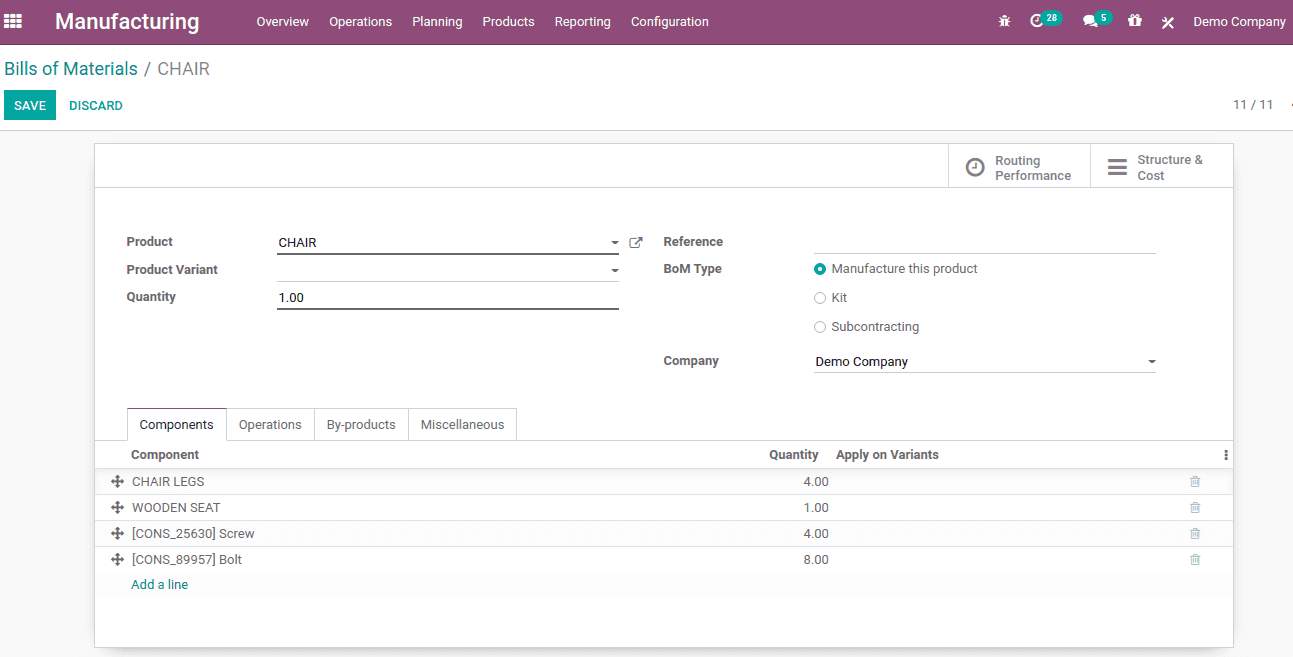Grab the drag handle for Bolt row
1293x657 pixels.
click(117, 560)
